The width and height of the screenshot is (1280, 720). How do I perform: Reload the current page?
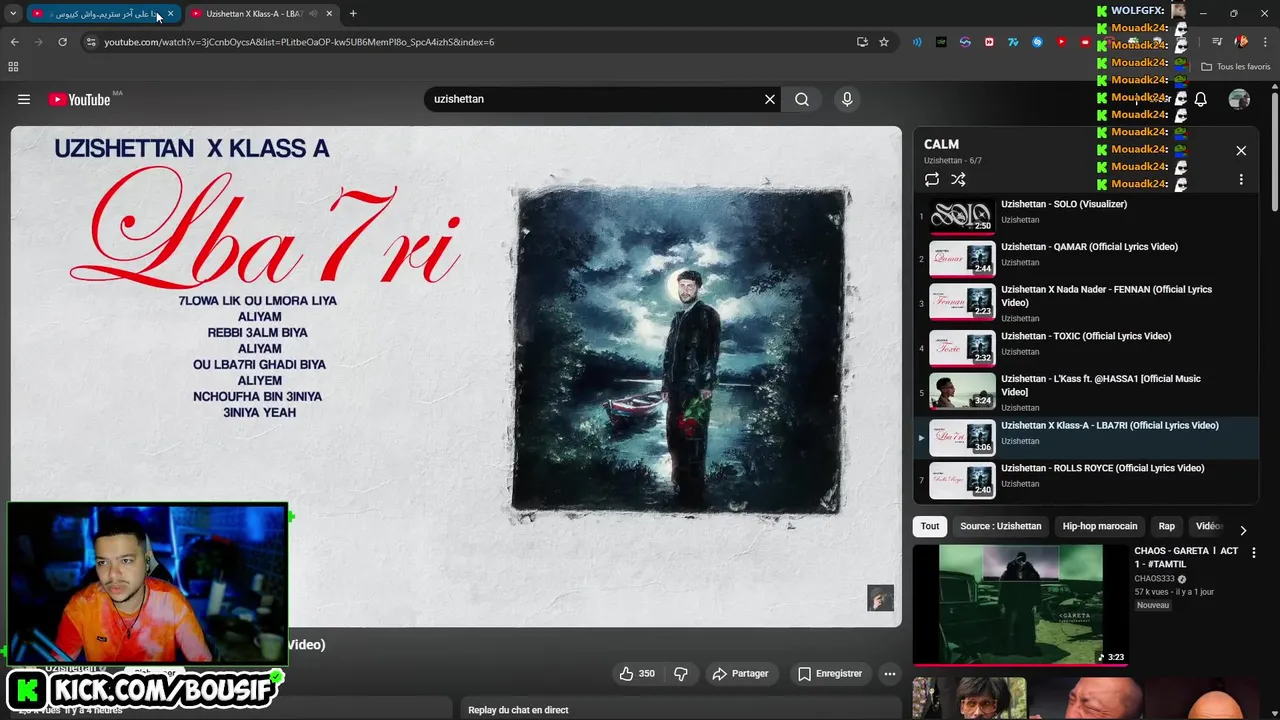pyautogui.click(x=62, y=42)
